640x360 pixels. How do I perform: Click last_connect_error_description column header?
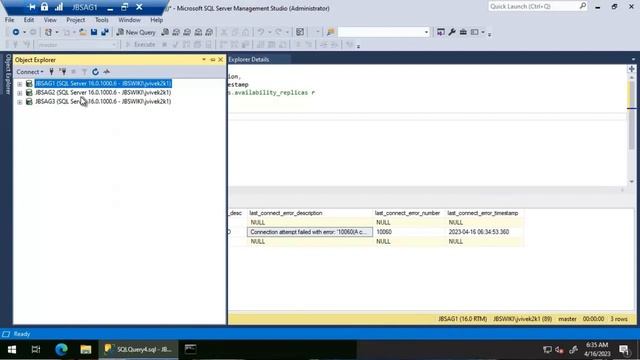click(310, 213)
